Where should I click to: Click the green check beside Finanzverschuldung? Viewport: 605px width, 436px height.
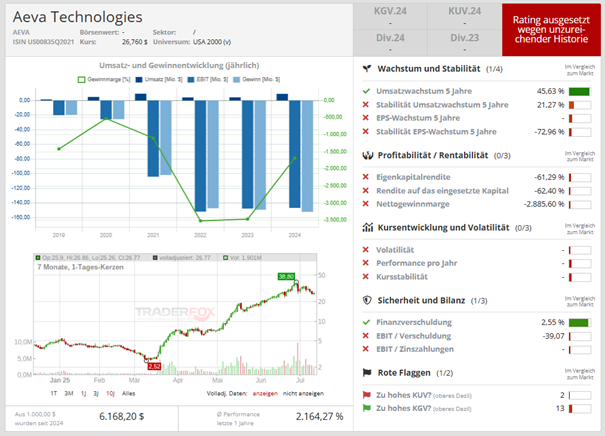point(366,322)
